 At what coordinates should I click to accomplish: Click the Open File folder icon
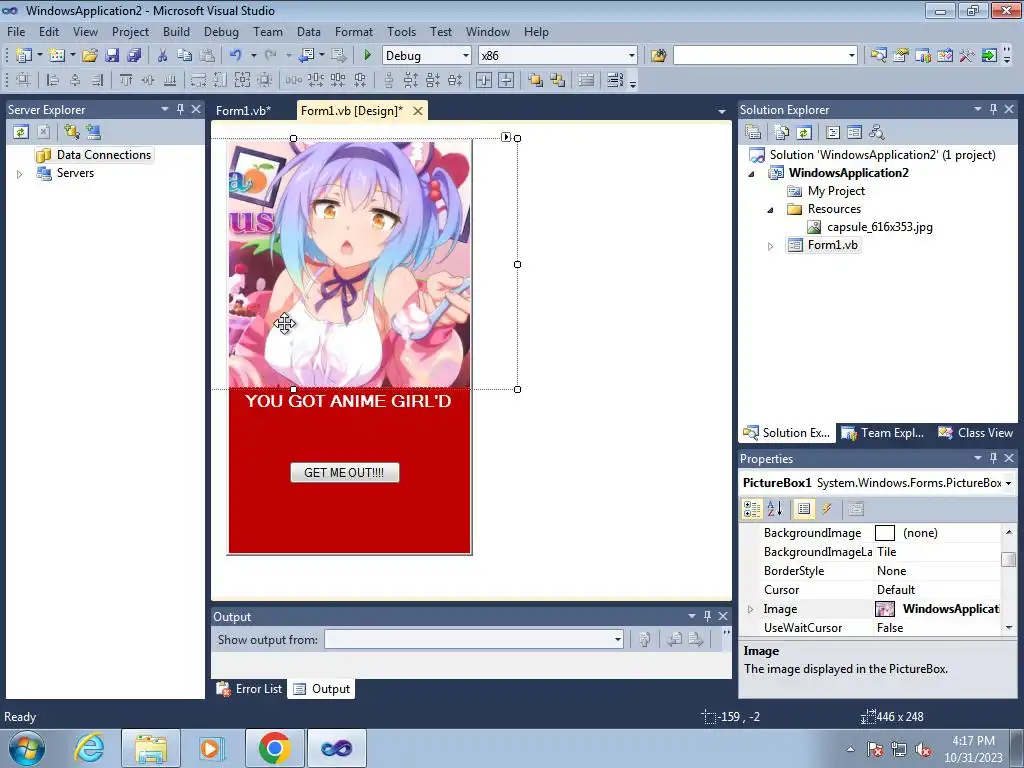tap(89, 56)
